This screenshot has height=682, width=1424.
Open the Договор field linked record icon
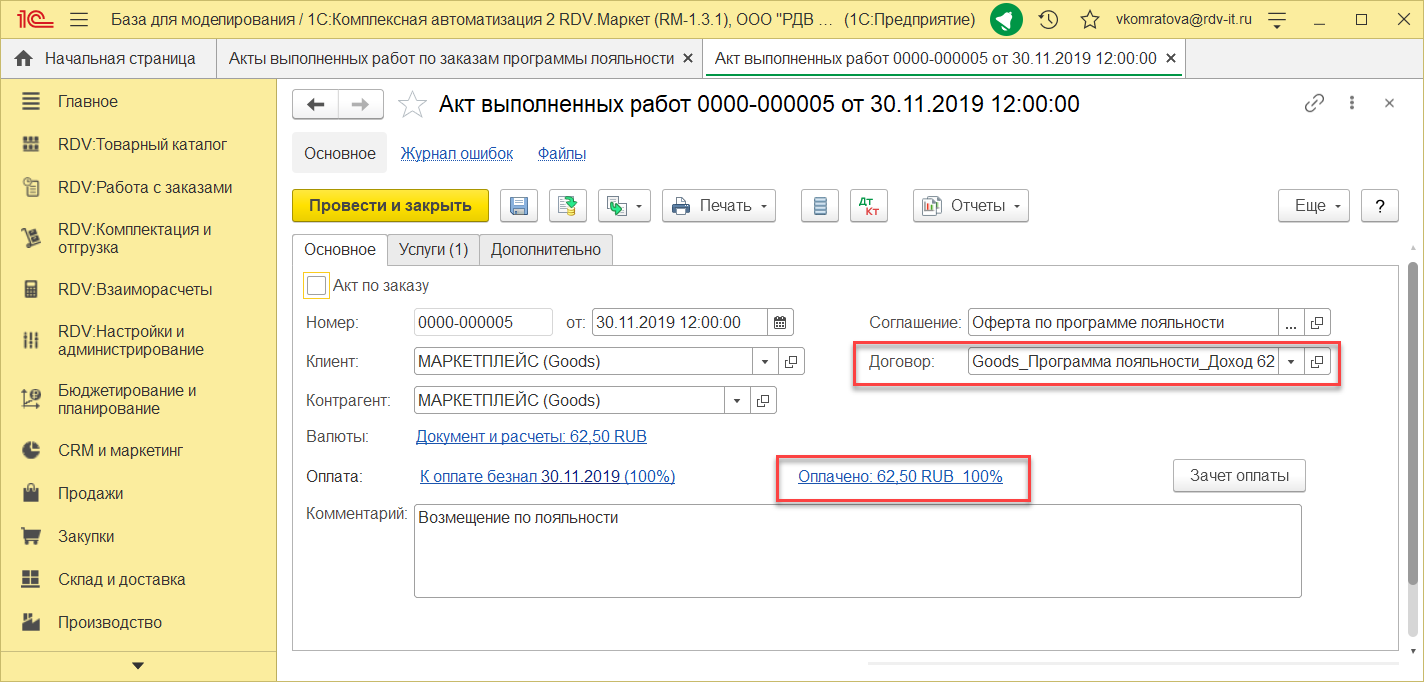tap(1317, 362)
